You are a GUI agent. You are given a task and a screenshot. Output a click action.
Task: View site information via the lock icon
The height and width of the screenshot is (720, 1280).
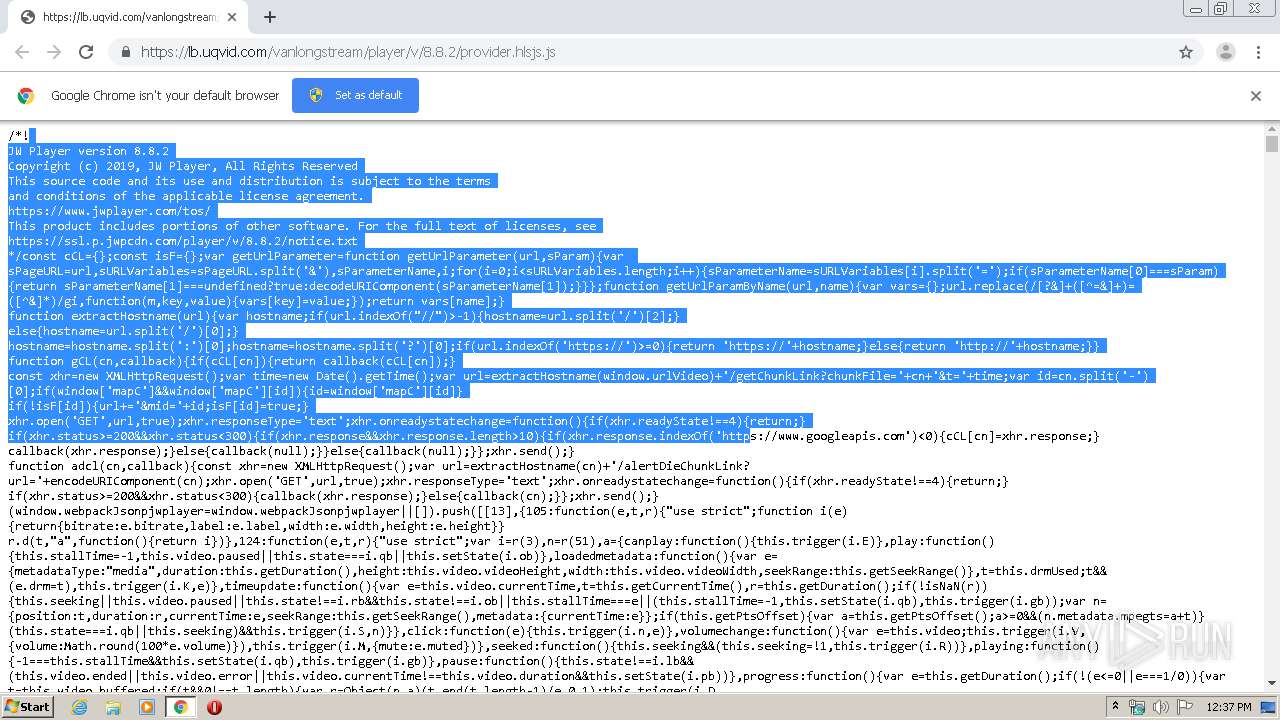[x=125, y=52]
